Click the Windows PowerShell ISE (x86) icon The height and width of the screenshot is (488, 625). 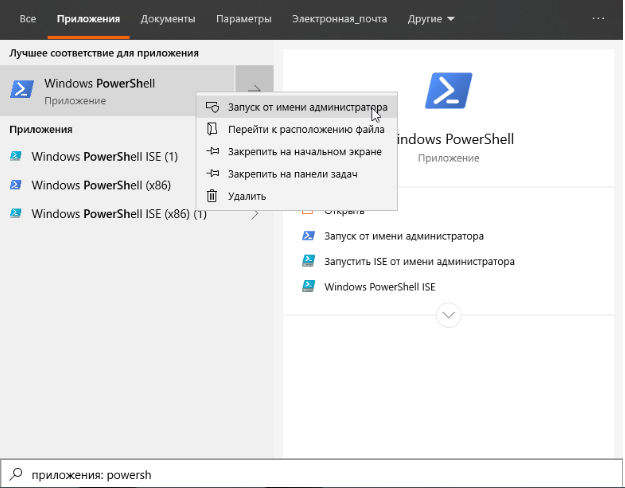16,213
